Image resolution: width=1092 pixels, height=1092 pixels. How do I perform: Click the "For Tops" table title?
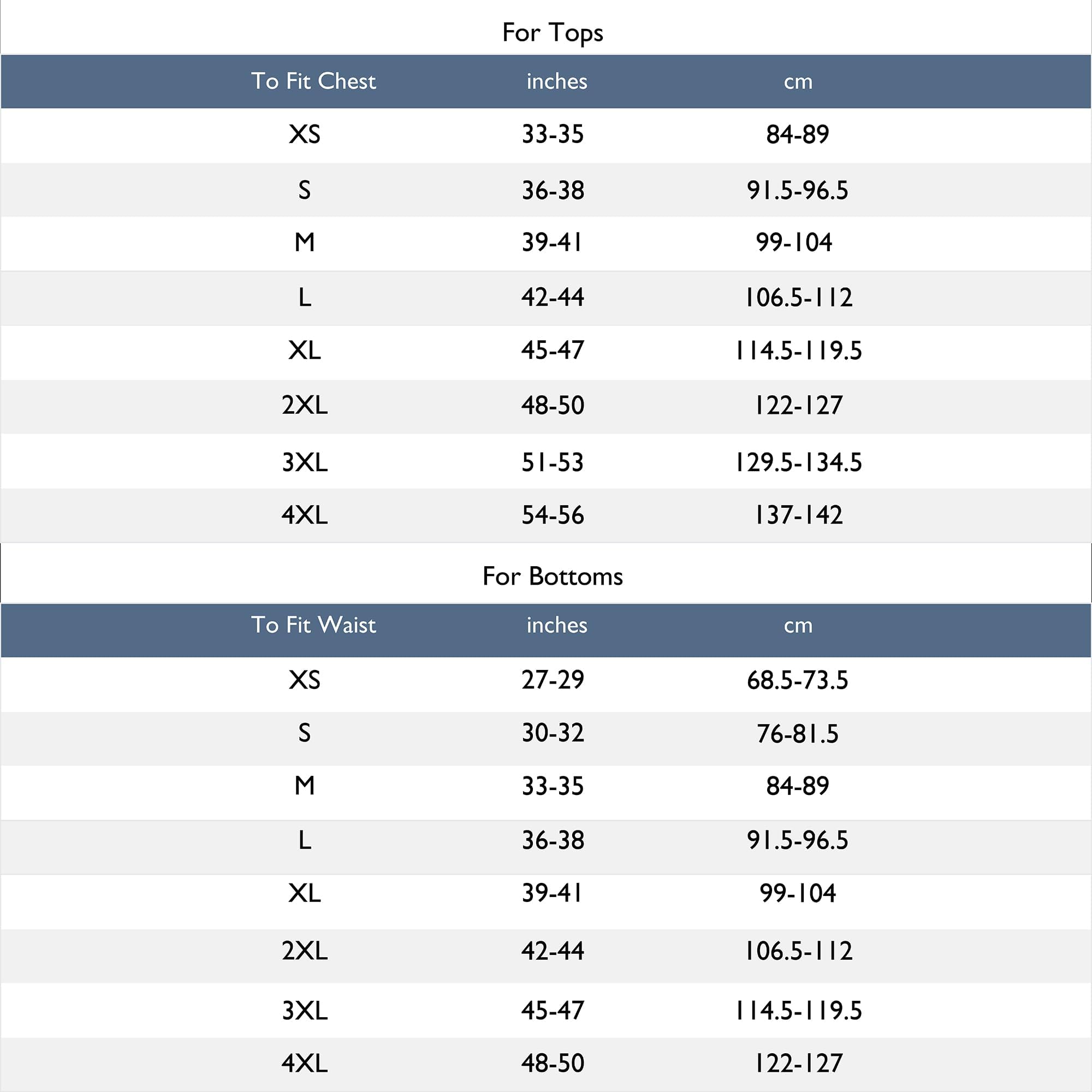[552, 32]
